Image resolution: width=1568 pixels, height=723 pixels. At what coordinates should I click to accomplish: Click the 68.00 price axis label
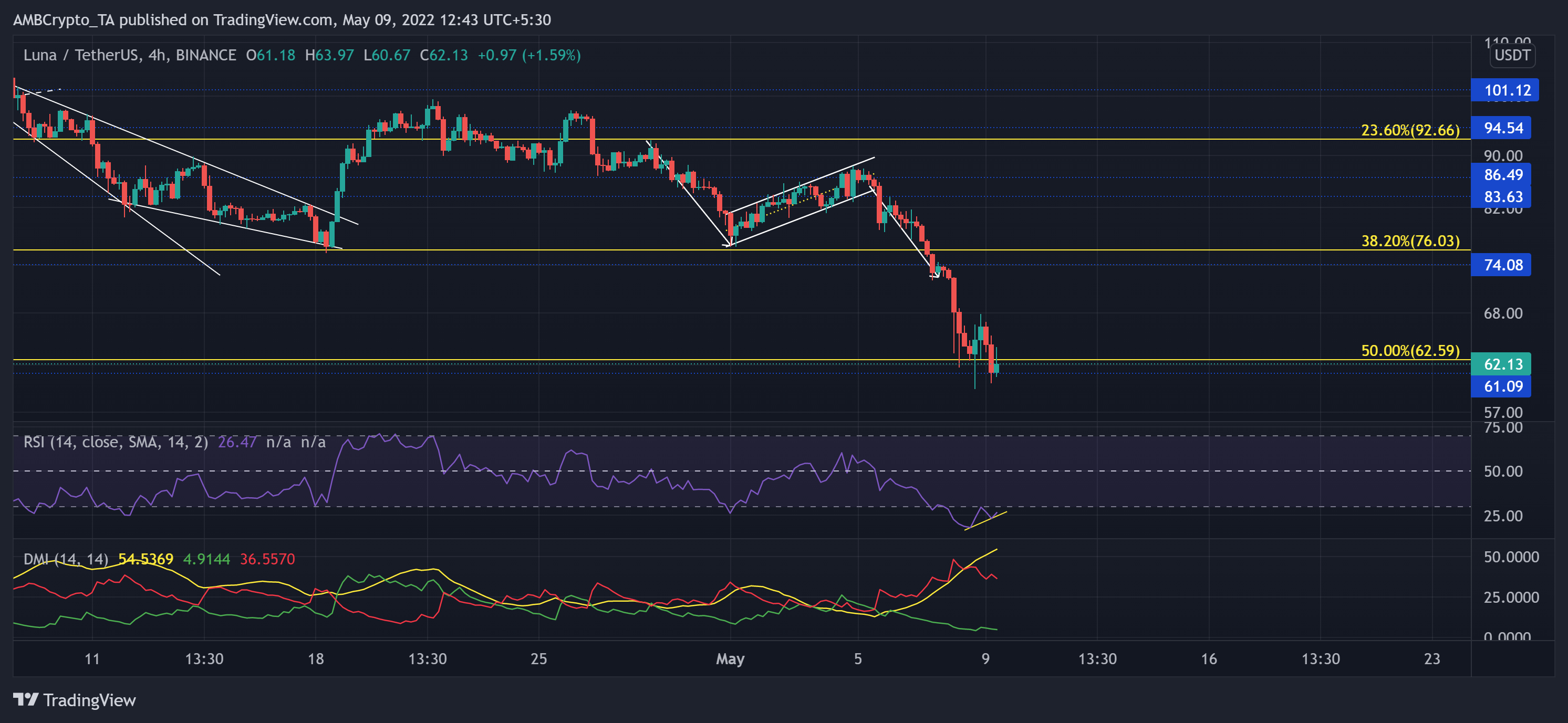tap(1503, 313)
